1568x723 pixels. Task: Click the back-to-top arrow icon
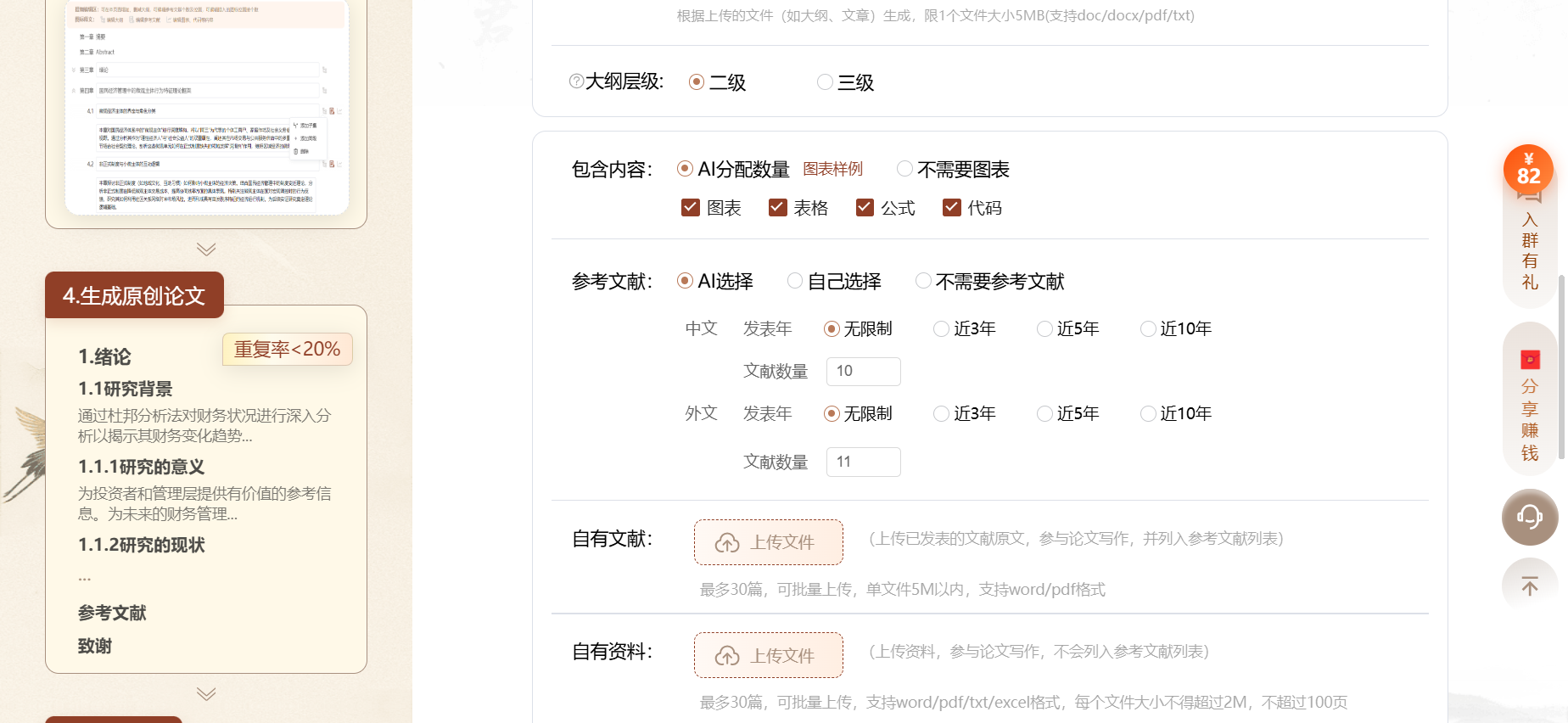pyautogui.click(x=1530, y=586)
